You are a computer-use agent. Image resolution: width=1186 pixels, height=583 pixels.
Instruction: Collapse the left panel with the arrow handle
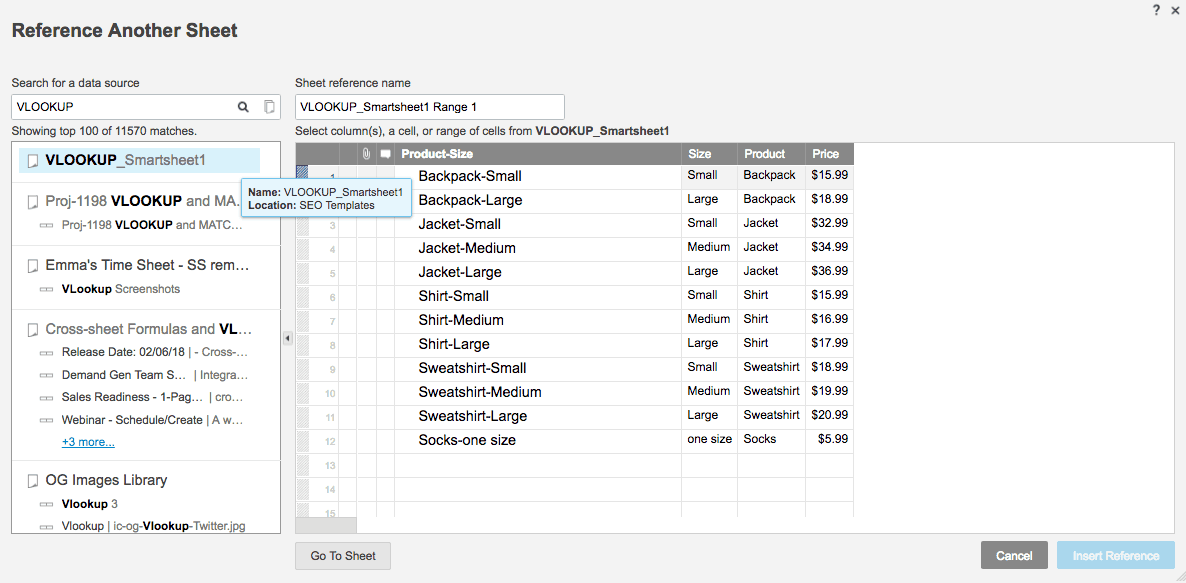pos(288,338)
